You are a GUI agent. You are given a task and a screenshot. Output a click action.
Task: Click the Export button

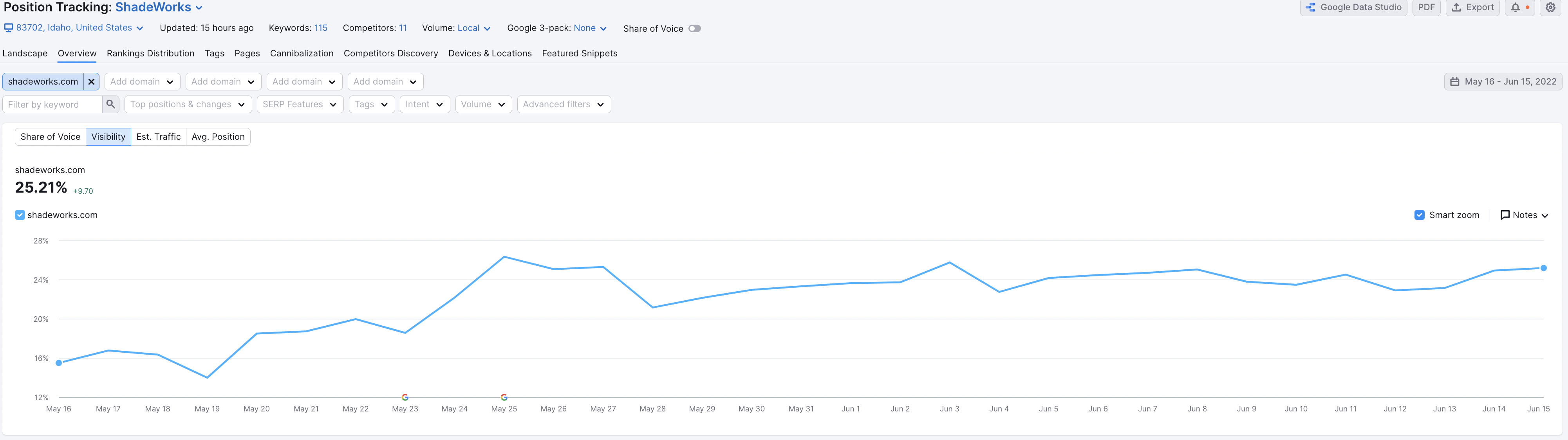(1472, 8)
